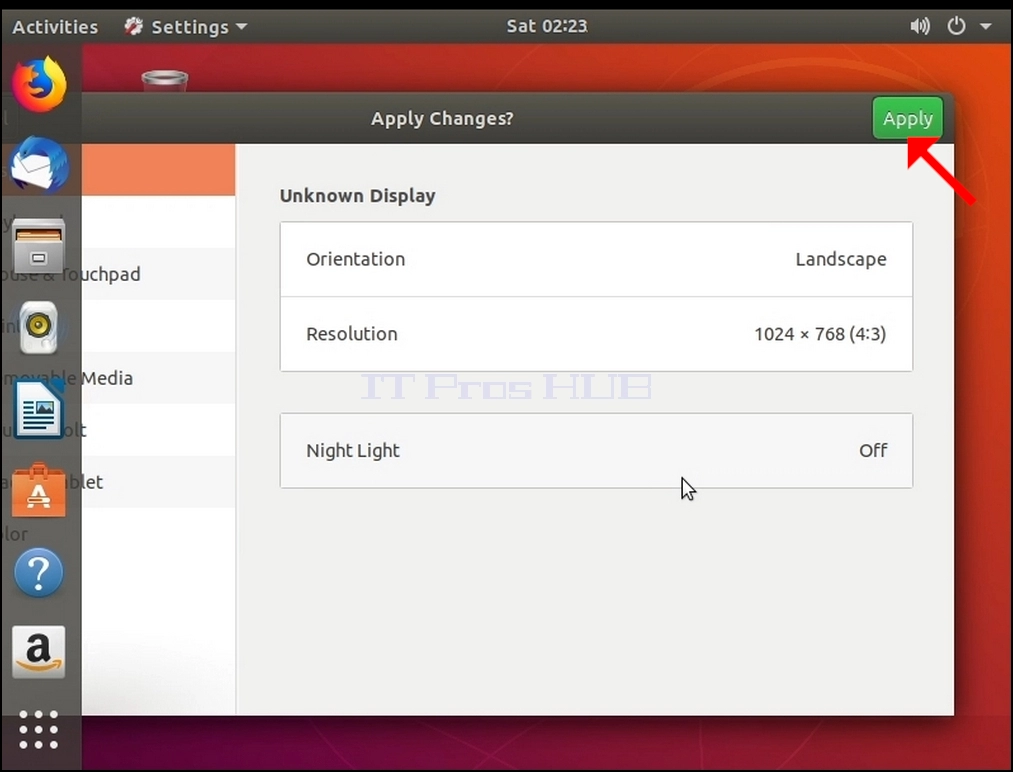Open the Activities overview
Screen dimensions: 1013x772
[55, 26]
